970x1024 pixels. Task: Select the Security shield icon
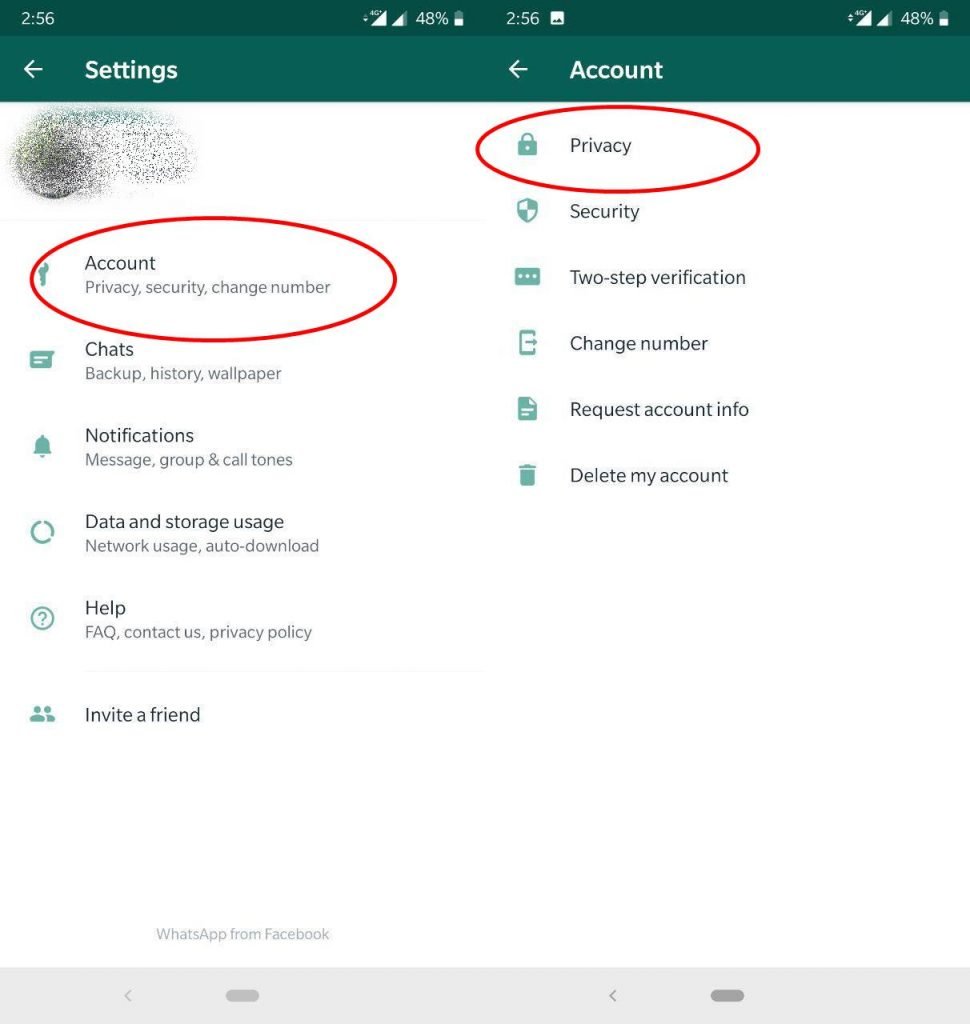[x=526, y=211]
